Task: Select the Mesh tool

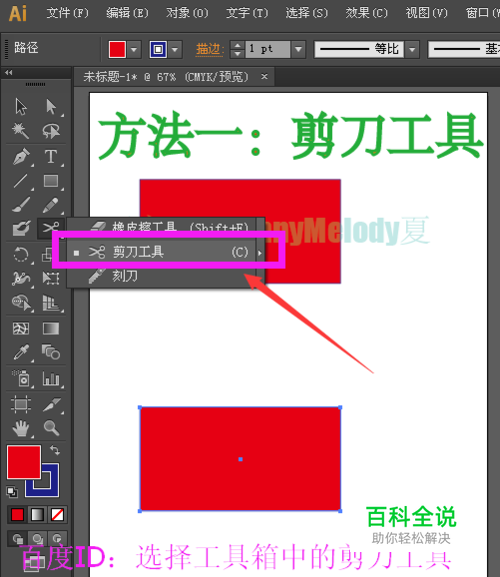Action: tap(21, 329)
